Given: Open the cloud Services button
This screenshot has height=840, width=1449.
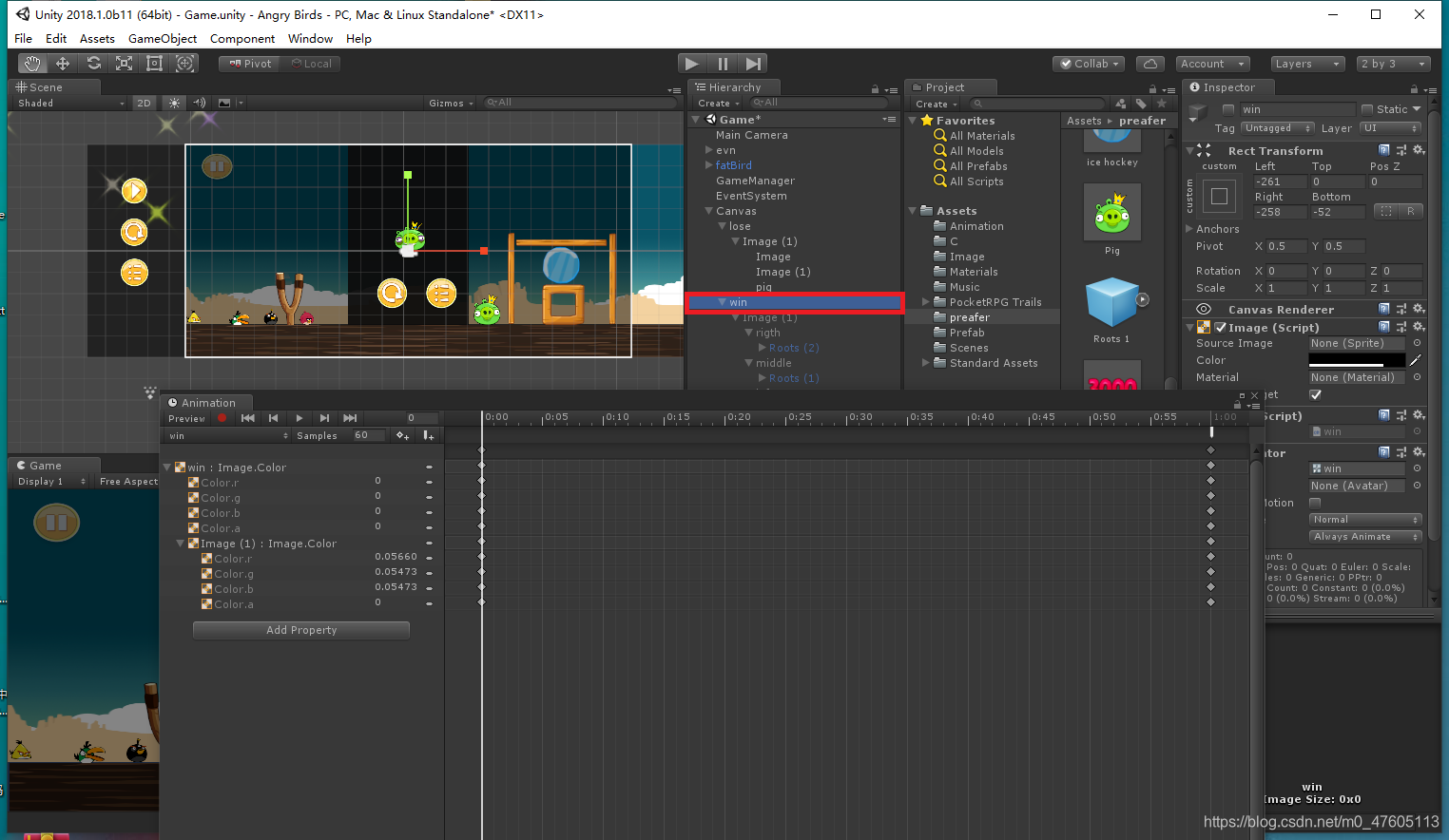Looking at the screenshot, I should click(1150, 64).
